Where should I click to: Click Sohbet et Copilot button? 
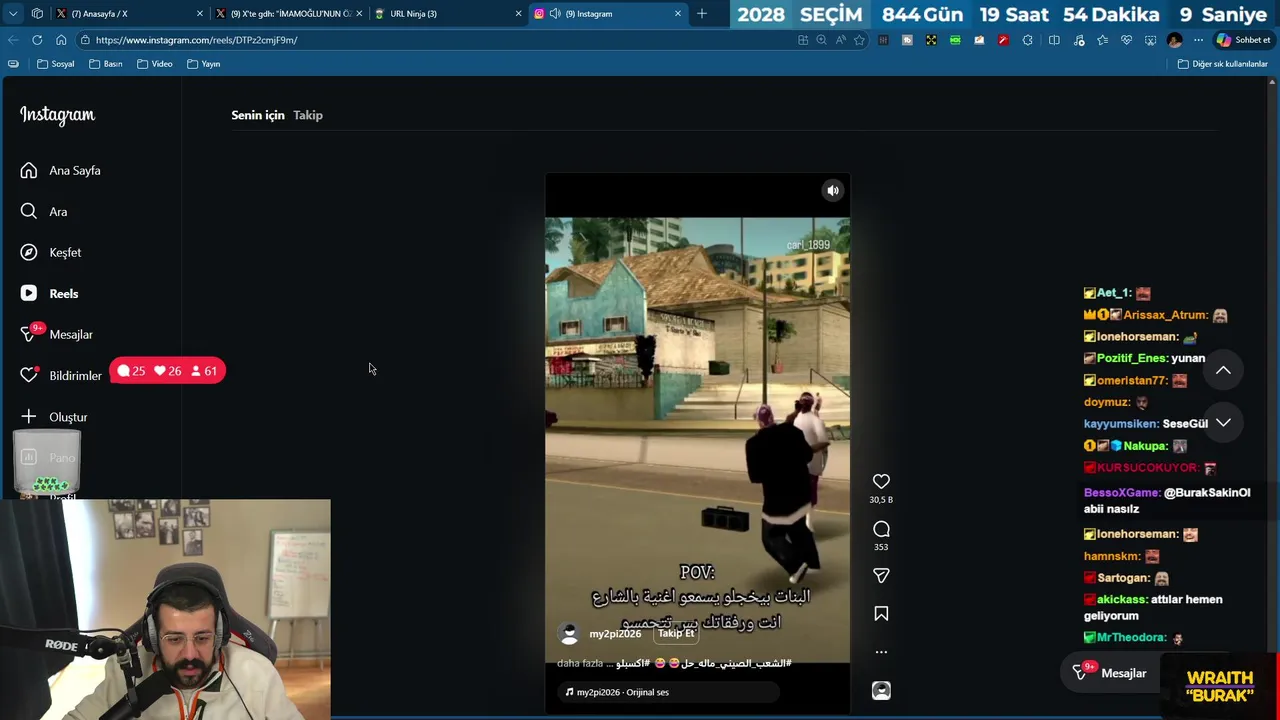click(x=1243, y=40)
